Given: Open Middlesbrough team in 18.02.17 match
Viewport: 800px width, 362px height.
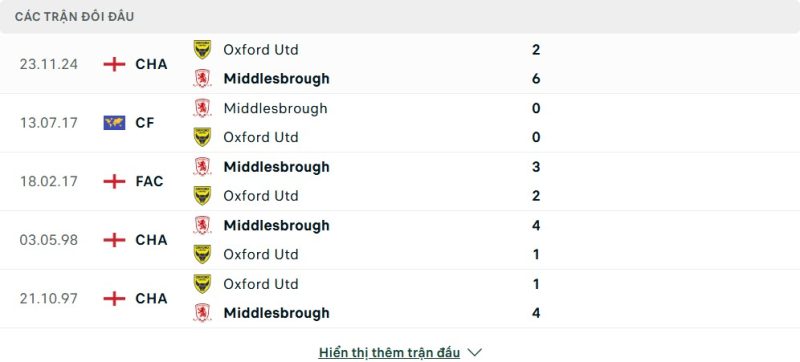Looking at the screenshot, I should click(x=277, y=167).
